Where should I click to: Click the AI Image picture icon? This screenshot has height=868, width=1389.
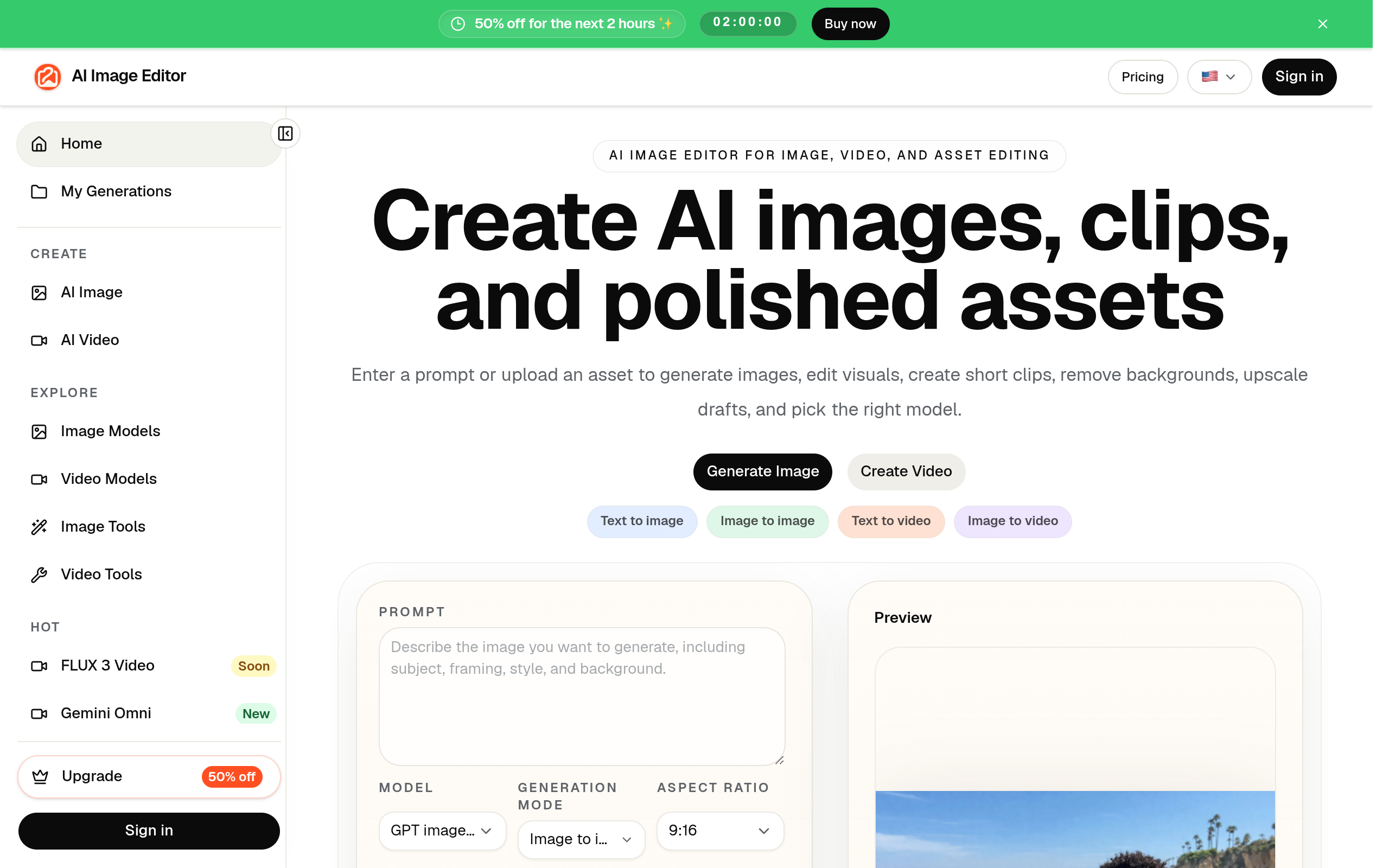coord(39,293)
